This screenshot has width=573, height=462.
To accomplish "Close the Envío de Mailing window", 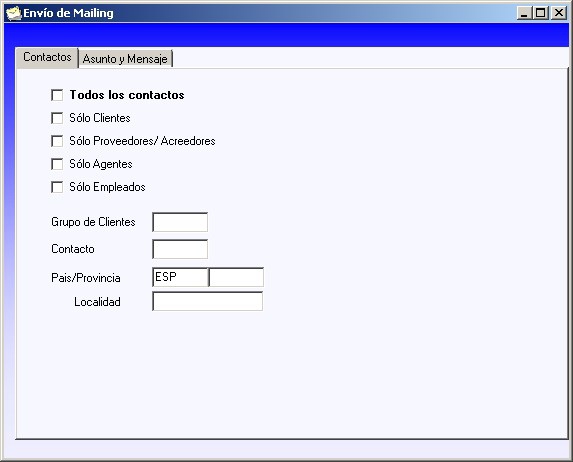I will tap(559, 14).
